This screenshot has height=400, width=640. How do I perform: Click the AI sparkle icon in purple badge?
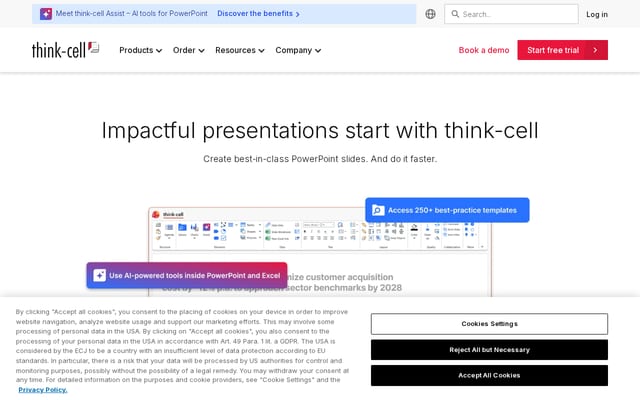[99, 275]
